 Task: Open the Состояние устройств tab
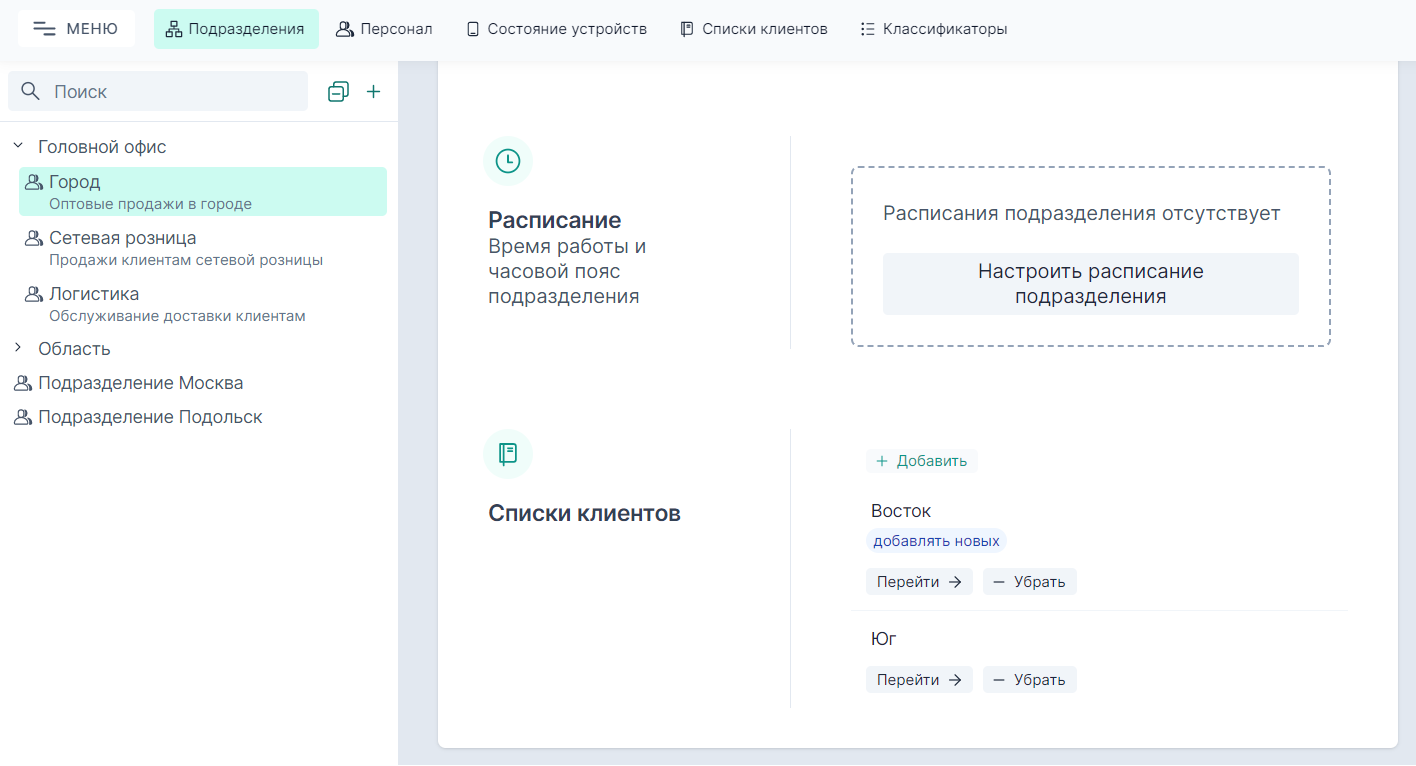tap(556, 28)
